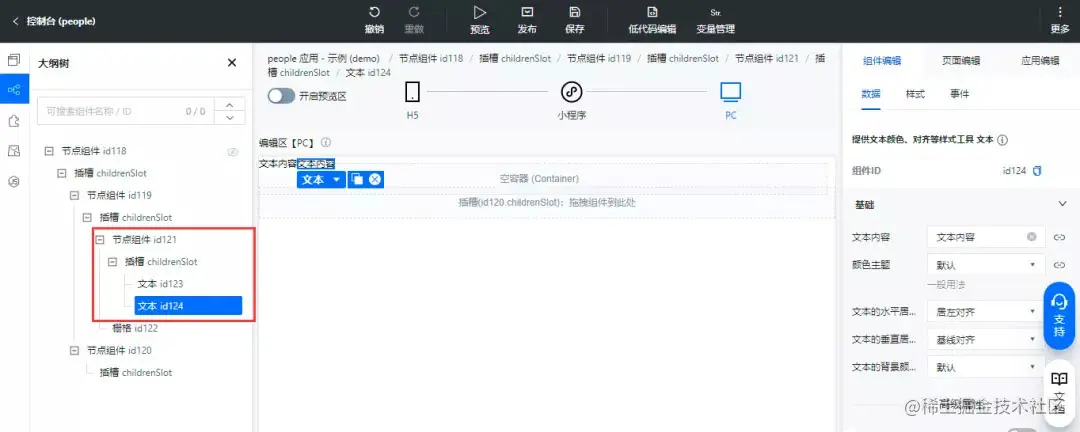Screen dimensions: 1080x432
Task: Open the pages icon in left sidebar
Action: [x=14, y=60]
